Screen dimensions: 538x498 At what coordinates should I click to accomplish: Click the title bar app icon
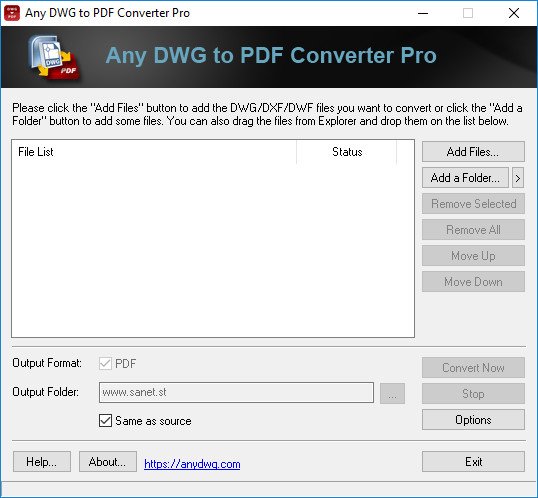click(12, 13)
